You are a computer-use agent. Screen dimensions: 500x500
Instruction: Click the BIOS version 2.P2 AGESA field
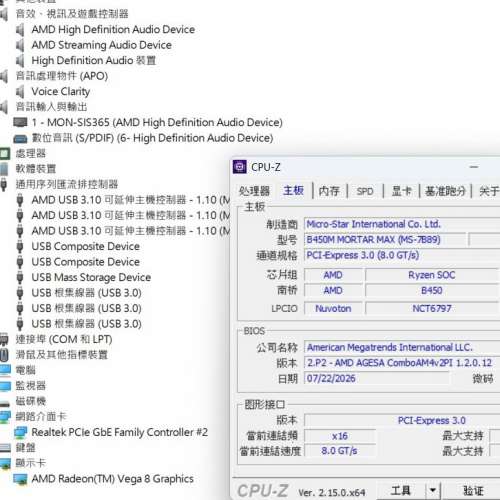[x=402, y=363]
